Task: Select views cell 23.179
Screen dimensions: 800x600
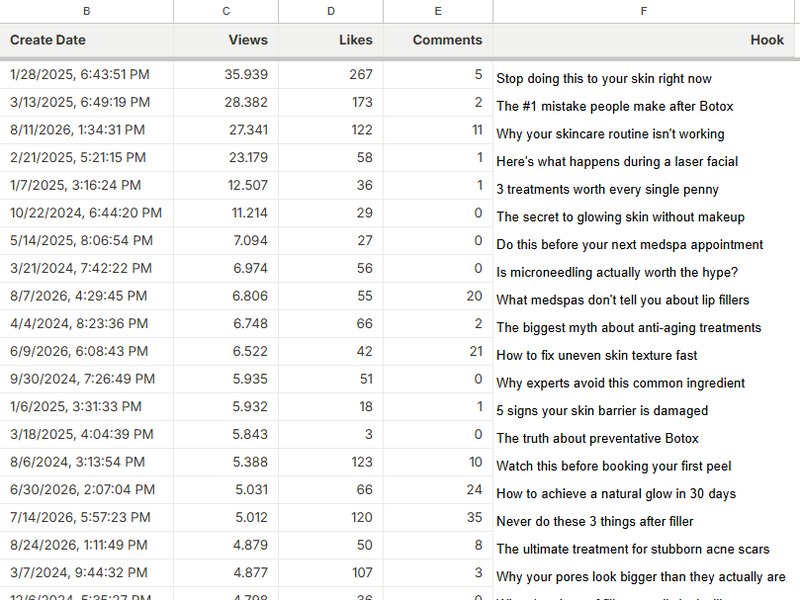Action: tap(226, 157)
